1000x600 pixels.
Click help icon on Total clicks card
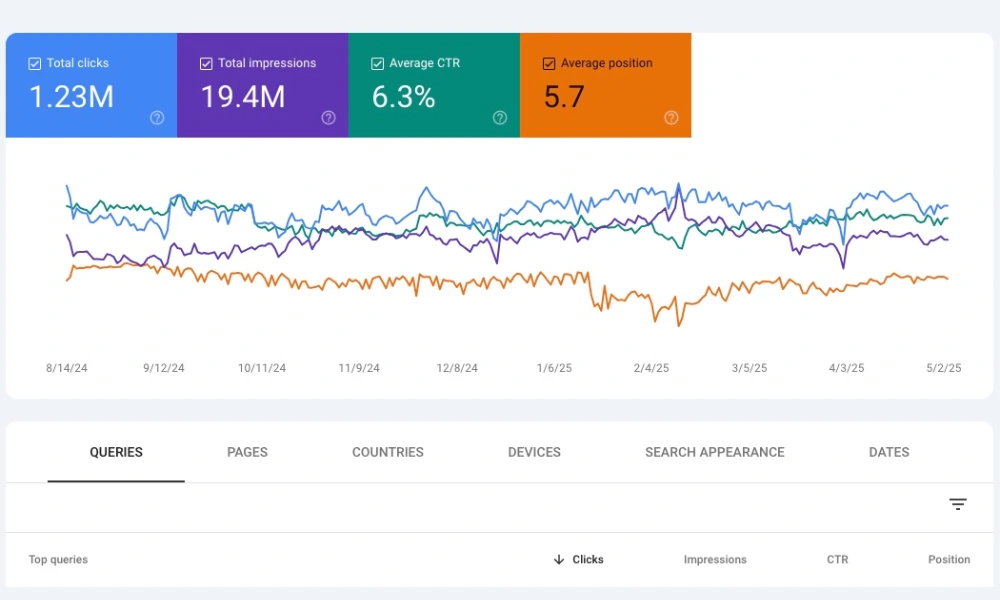pyautogui.click(x=157, y=118)
